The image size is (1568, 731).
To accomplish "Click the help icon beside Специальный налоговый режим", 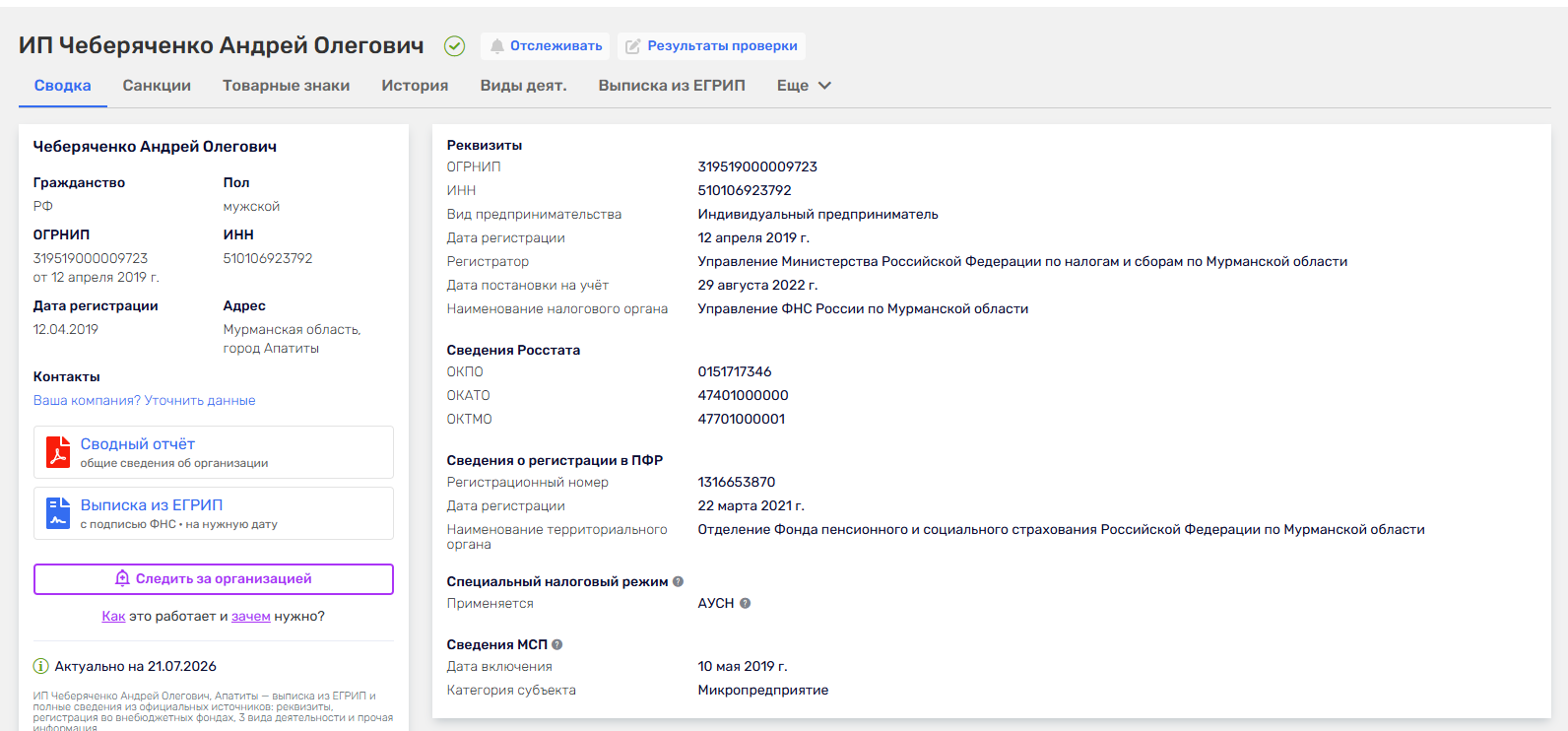I will [678, 581].
